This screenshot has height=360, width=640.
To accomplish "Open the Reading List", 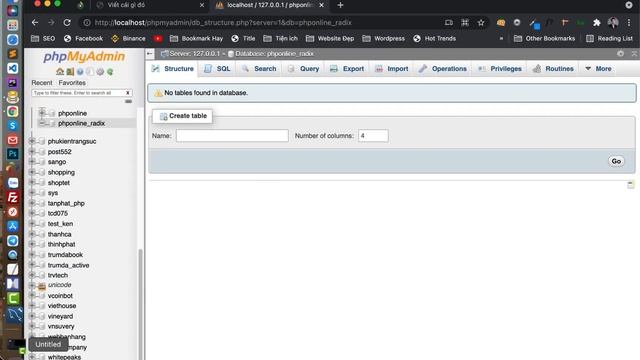I will tap(609, 38).
